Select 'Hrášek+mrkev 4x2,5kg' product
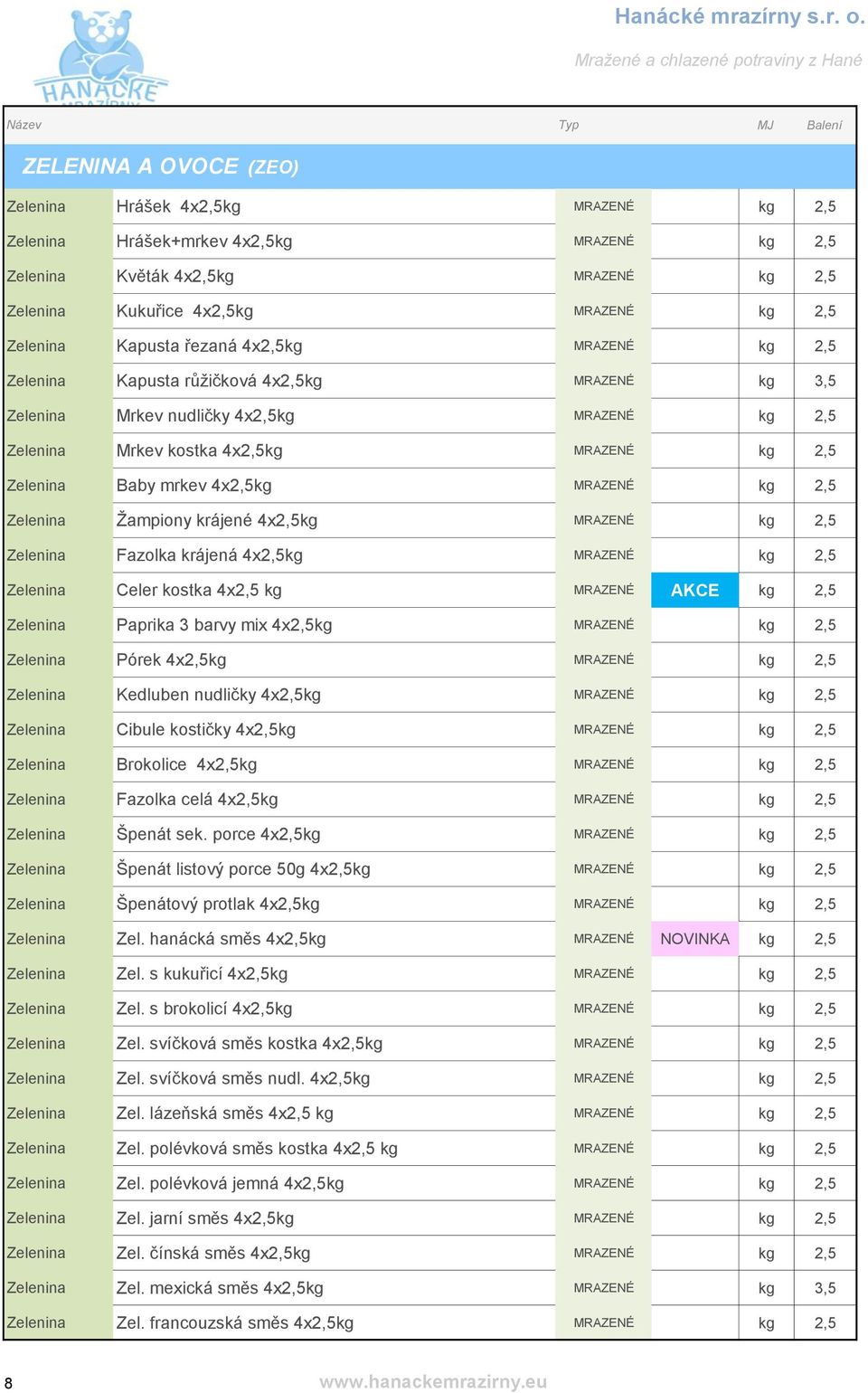Viewport: 868px width, 1393px height. point(204,242)
